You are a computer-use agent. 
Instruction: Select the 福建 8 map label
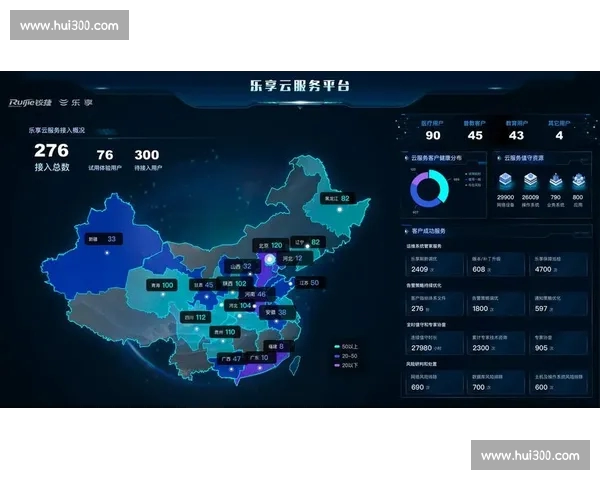(279, 346)
